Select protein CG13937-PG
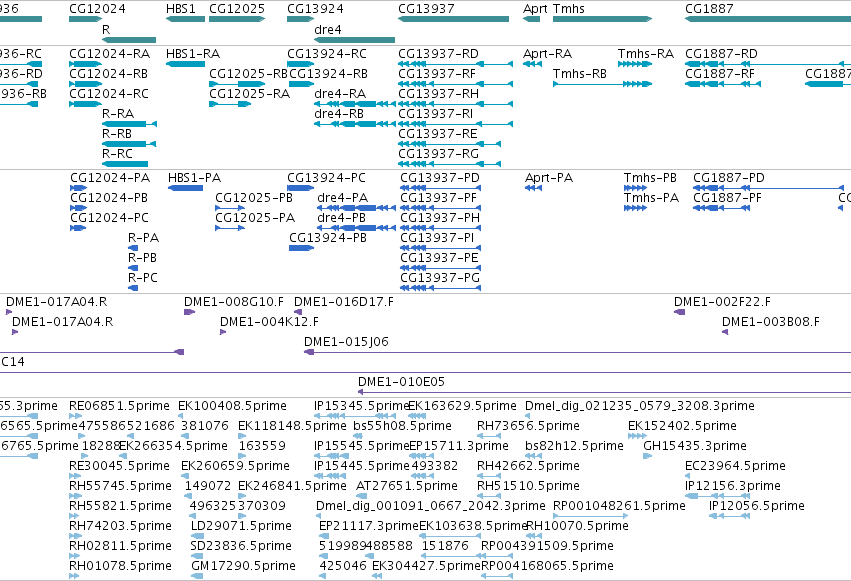This screenshot has width=851, height=581. [441, 288]
